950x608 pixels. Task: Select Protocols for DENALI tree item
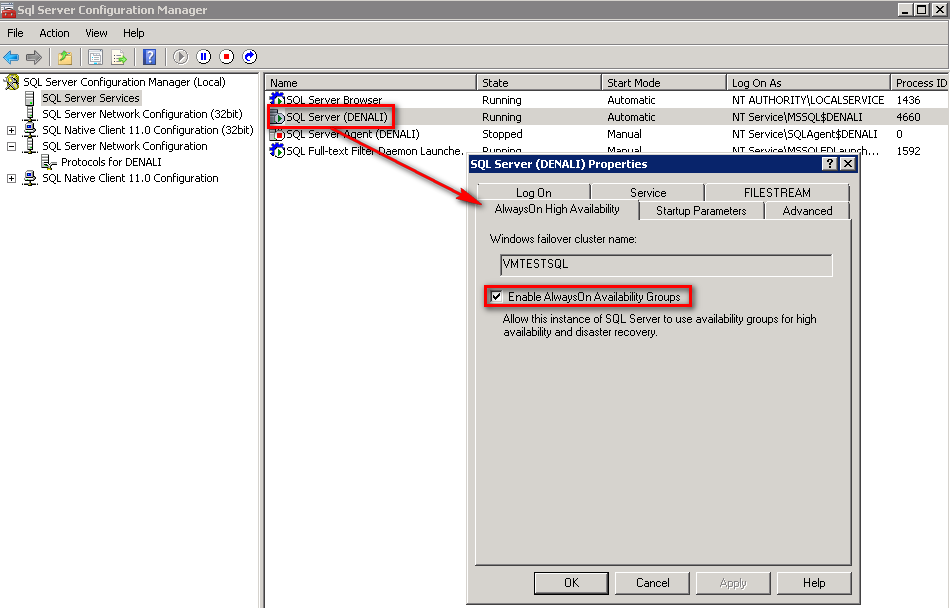110,162
